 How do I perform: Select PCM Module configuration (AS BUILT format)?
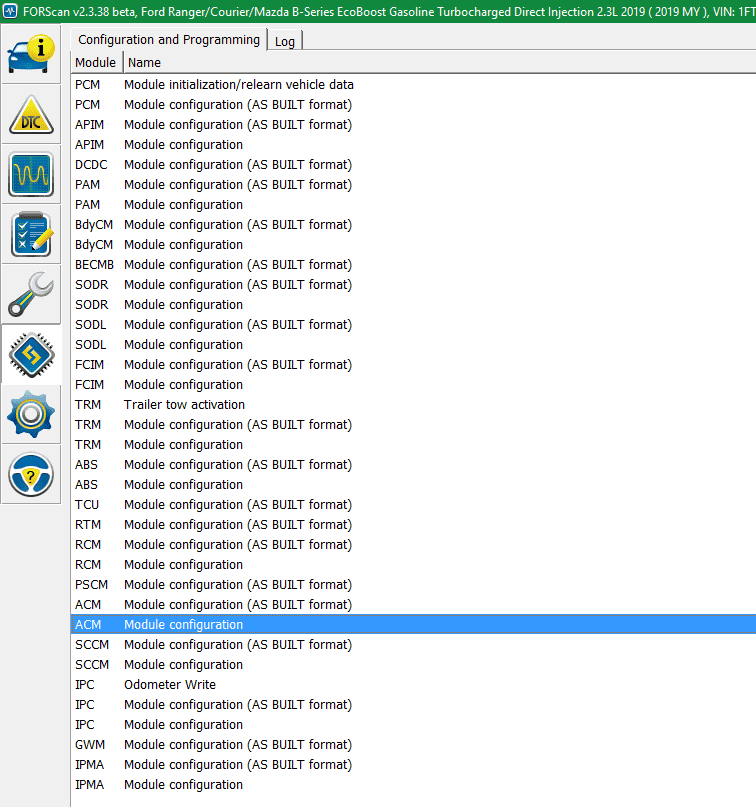[x=413, y=104]
